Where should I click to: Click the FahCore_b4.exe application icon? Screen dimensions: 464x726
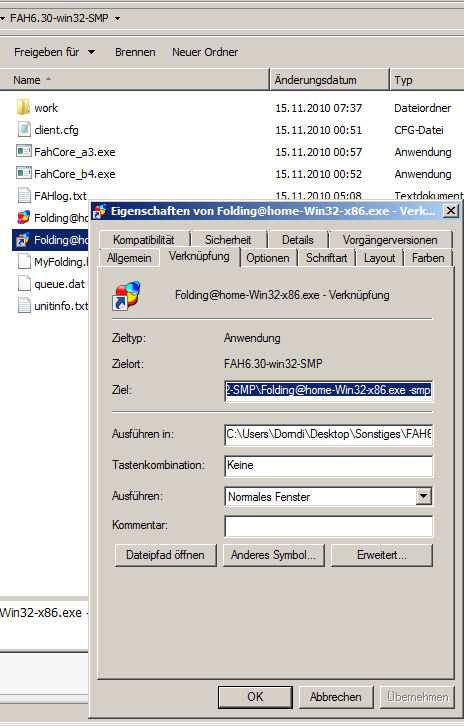(x=24, y=174)
